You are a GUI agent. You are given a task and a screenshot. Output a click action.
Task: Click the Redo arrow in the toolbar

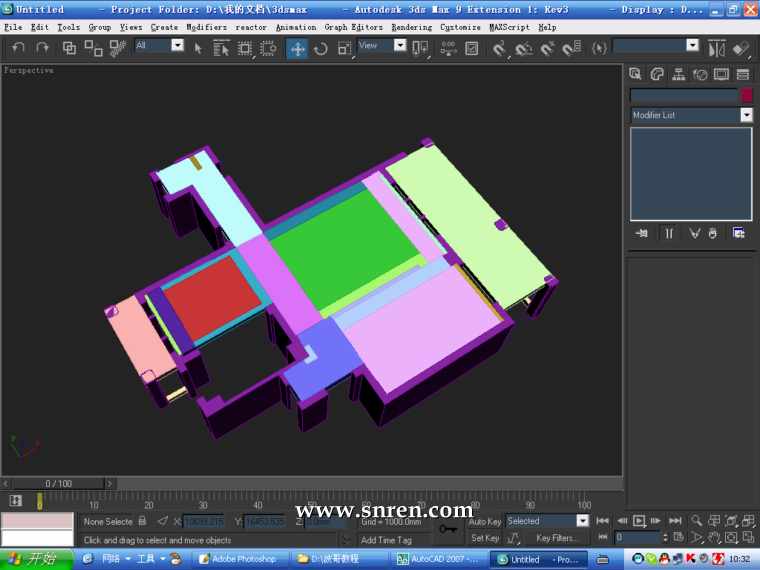pos(43,48)
